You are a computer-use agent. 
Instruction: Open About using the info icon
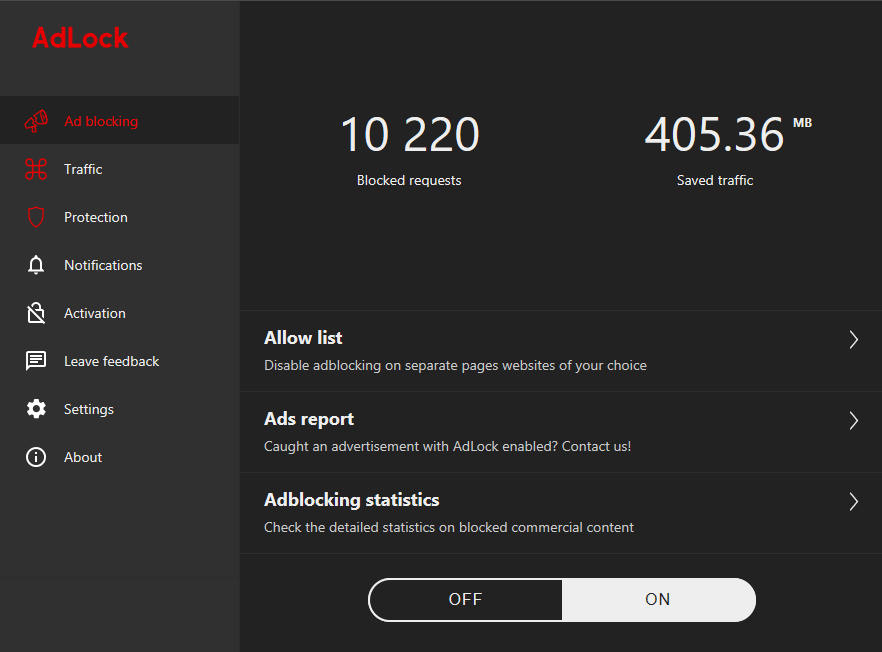click(x=36, y=456)
